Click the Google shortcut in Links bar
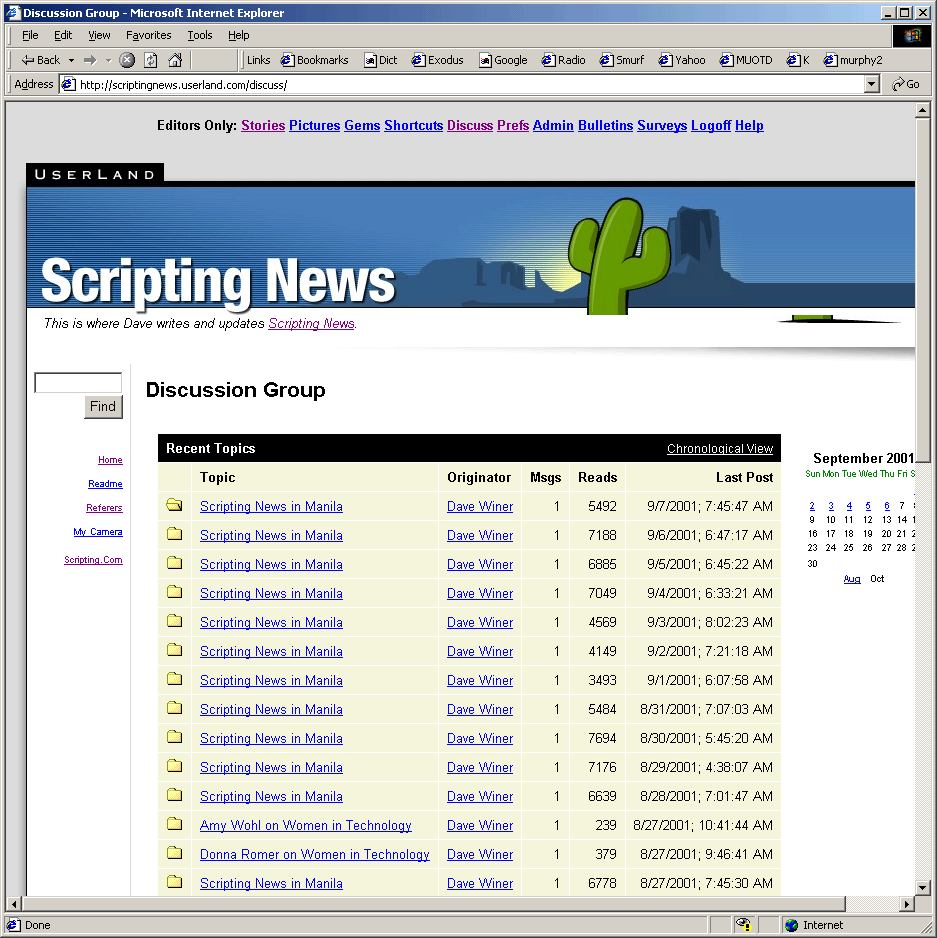This screenshot has height=938, width=937. pyautogui.click(x=503, y=60)
